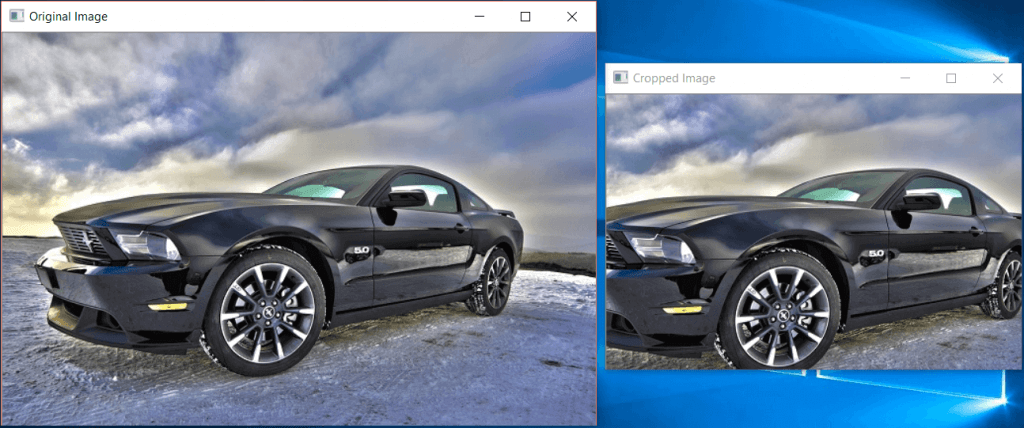The height and width of the screenshot is (428, 1024).
Task: Minimize the Original Image window
Action: [479, 17]
